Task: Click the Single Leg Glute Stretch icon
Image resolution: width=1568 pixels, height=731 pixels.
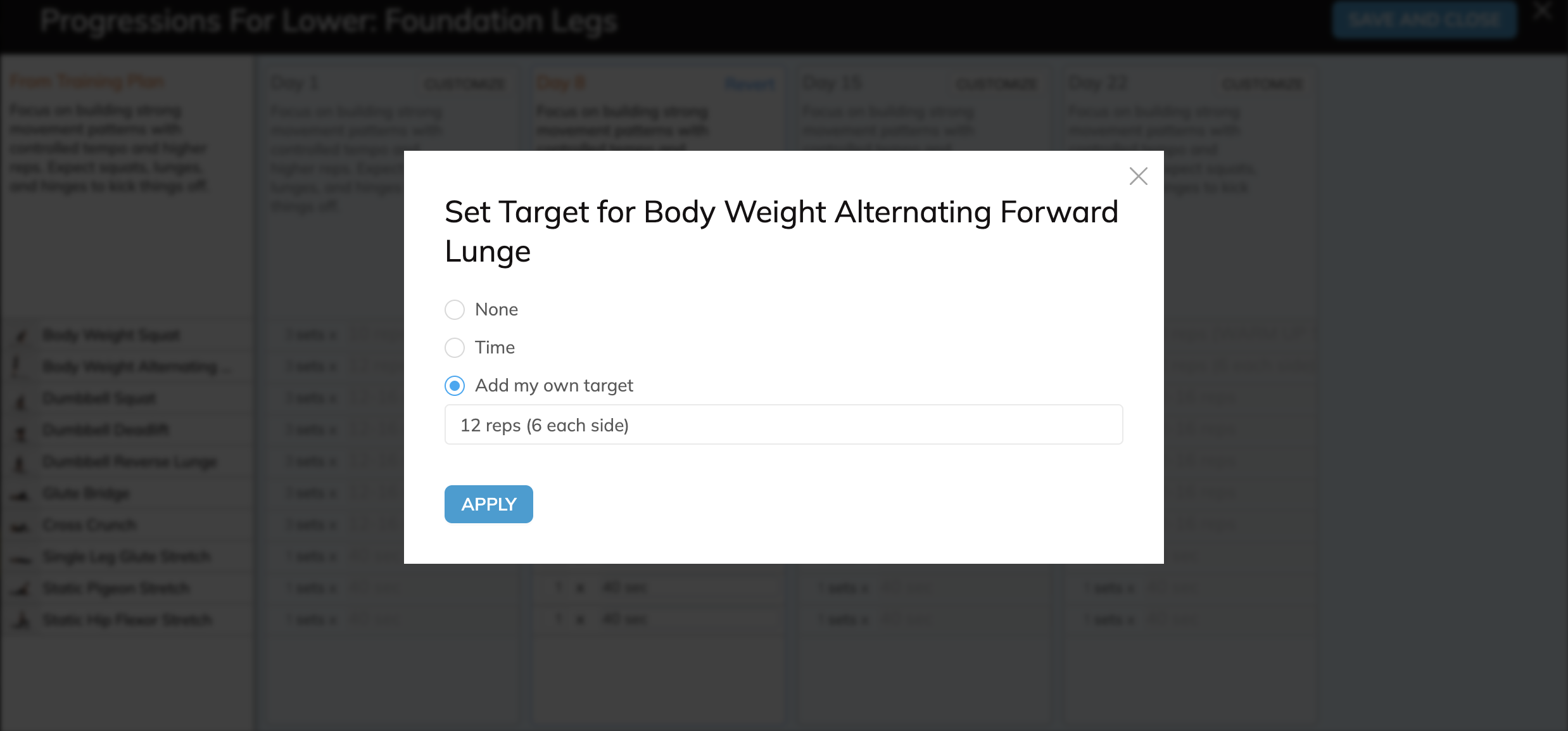Action: (x=22, y=558)
